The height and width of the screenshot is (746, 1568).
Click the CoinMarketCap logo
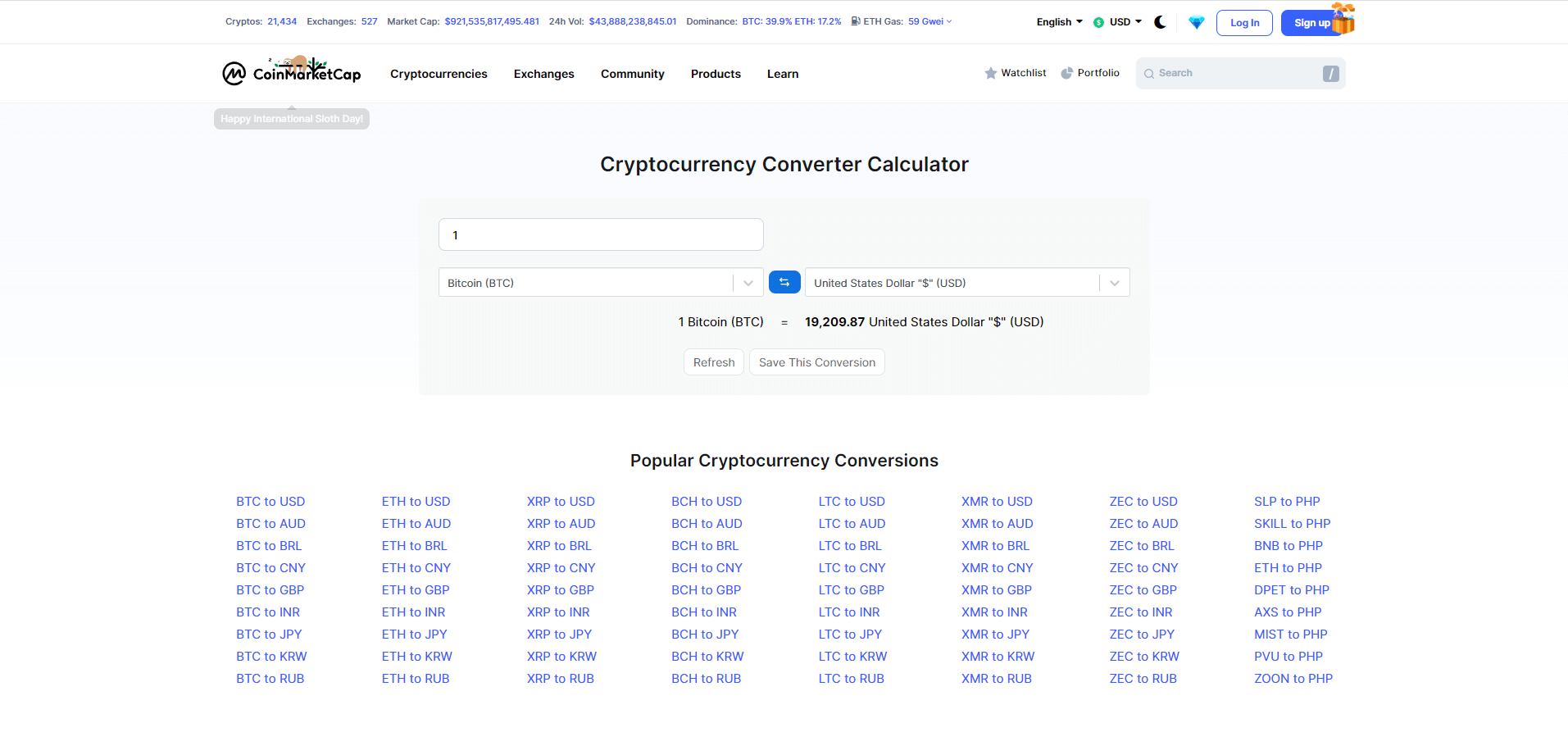(291, 73)
